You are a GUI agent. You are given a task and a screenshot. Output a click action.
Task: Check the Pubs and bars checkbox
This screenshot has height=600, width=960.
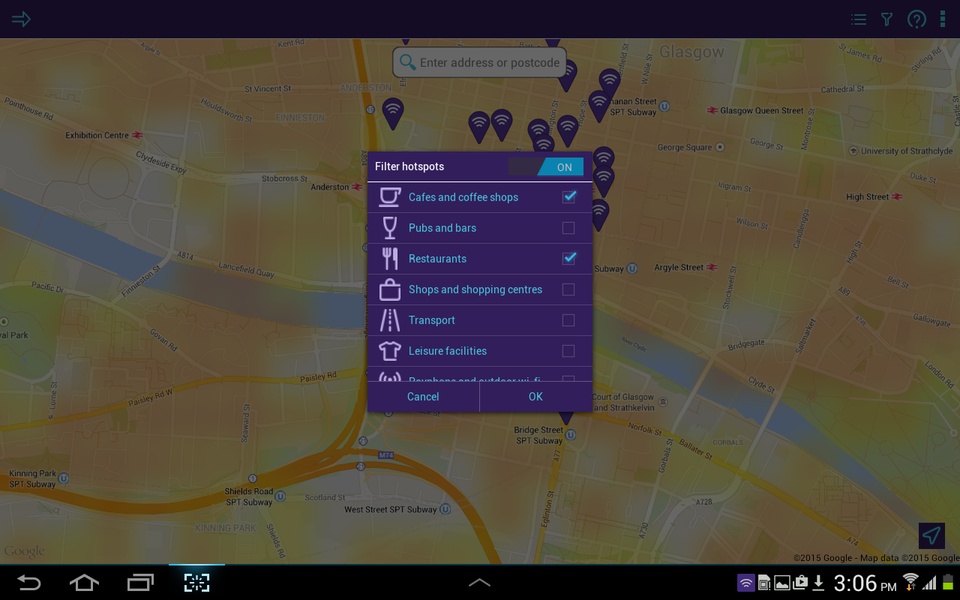[568, 228]
